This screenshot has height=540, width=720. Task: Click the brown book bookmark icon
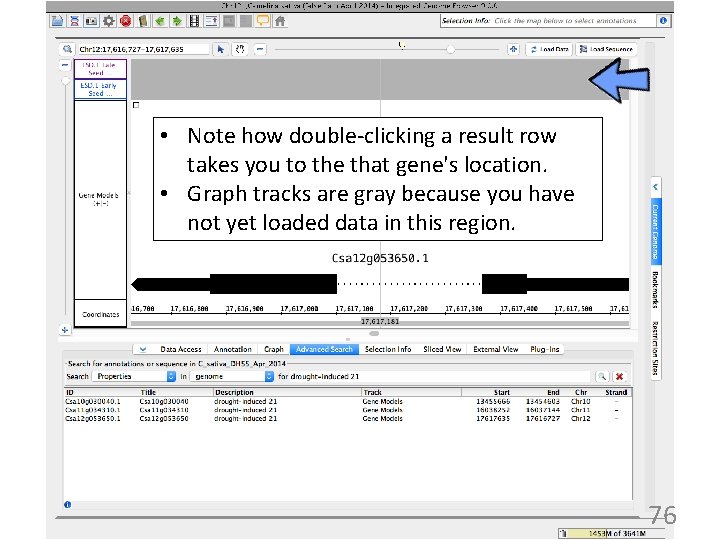click(x=143, y=21)
